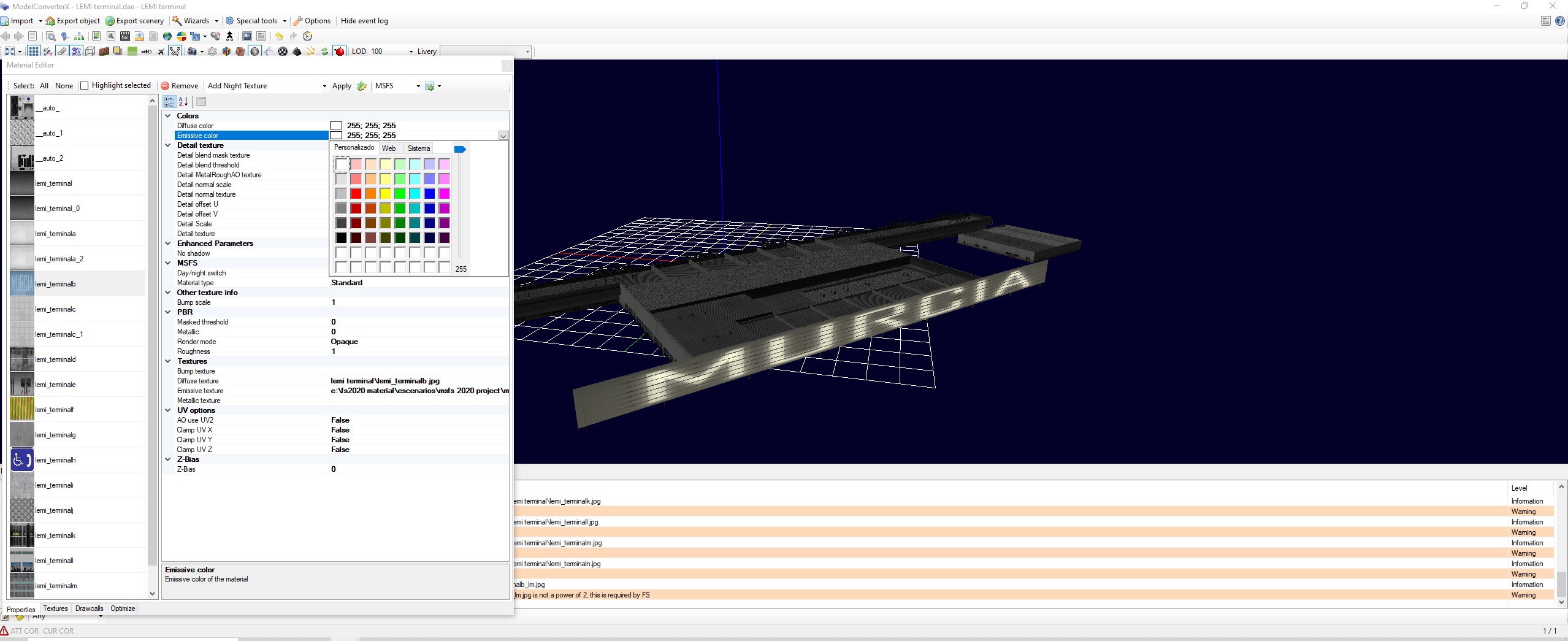Click the brick wall icon
The height and width of the screenshot is (641, 1568).
point(104,52)
